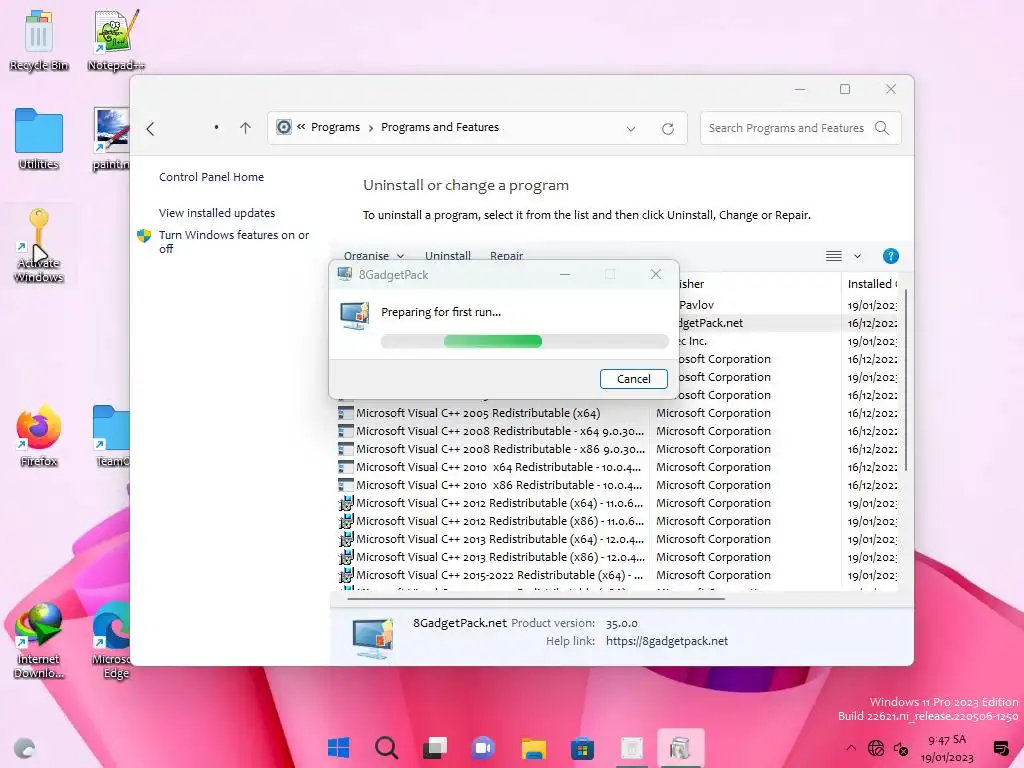Open Control Panel Home link
Image resolution: width=1024 pixels, height=768 pixels.
[x=211, y=177]
